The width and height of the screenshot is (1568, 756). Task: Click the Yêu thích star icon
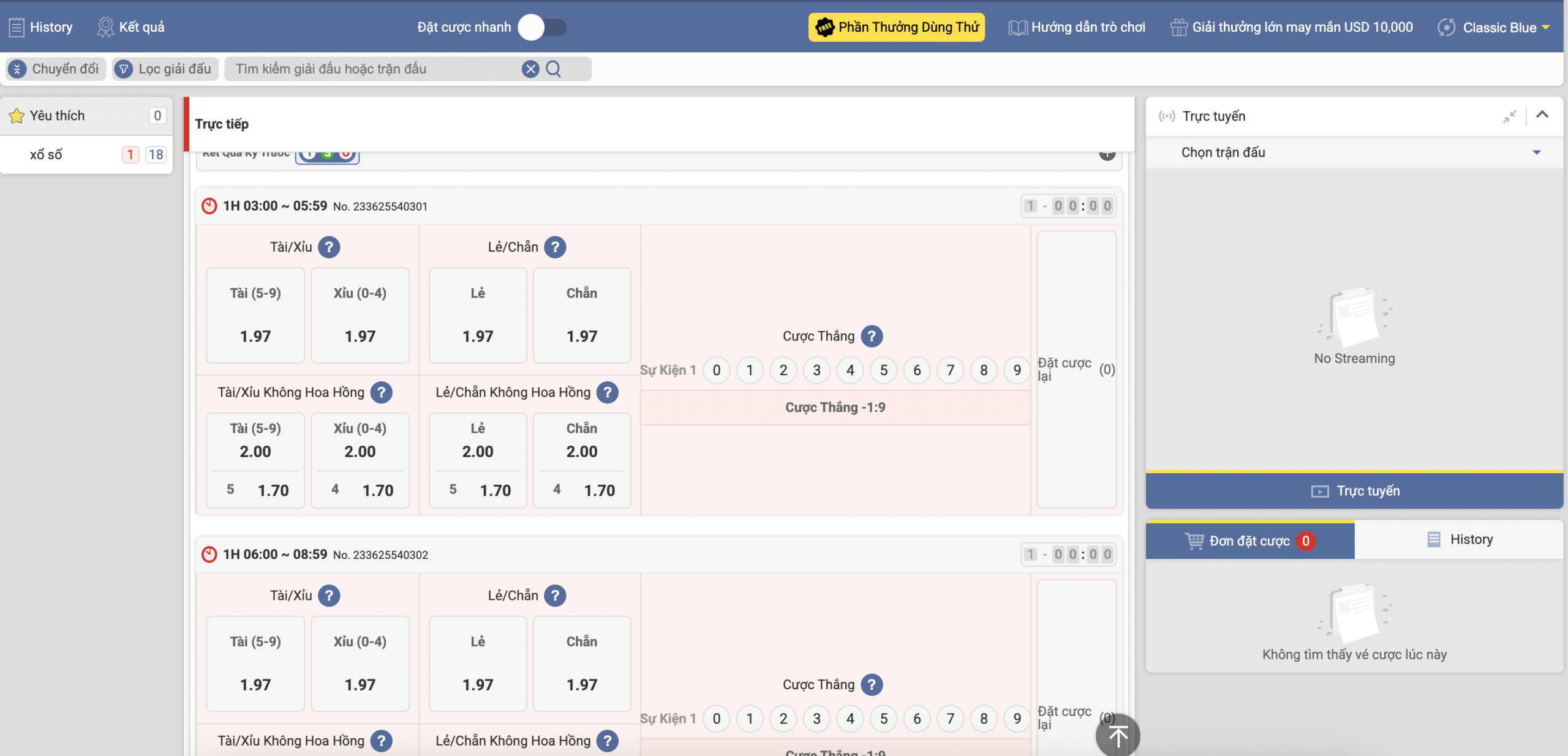tap(17, 116)
